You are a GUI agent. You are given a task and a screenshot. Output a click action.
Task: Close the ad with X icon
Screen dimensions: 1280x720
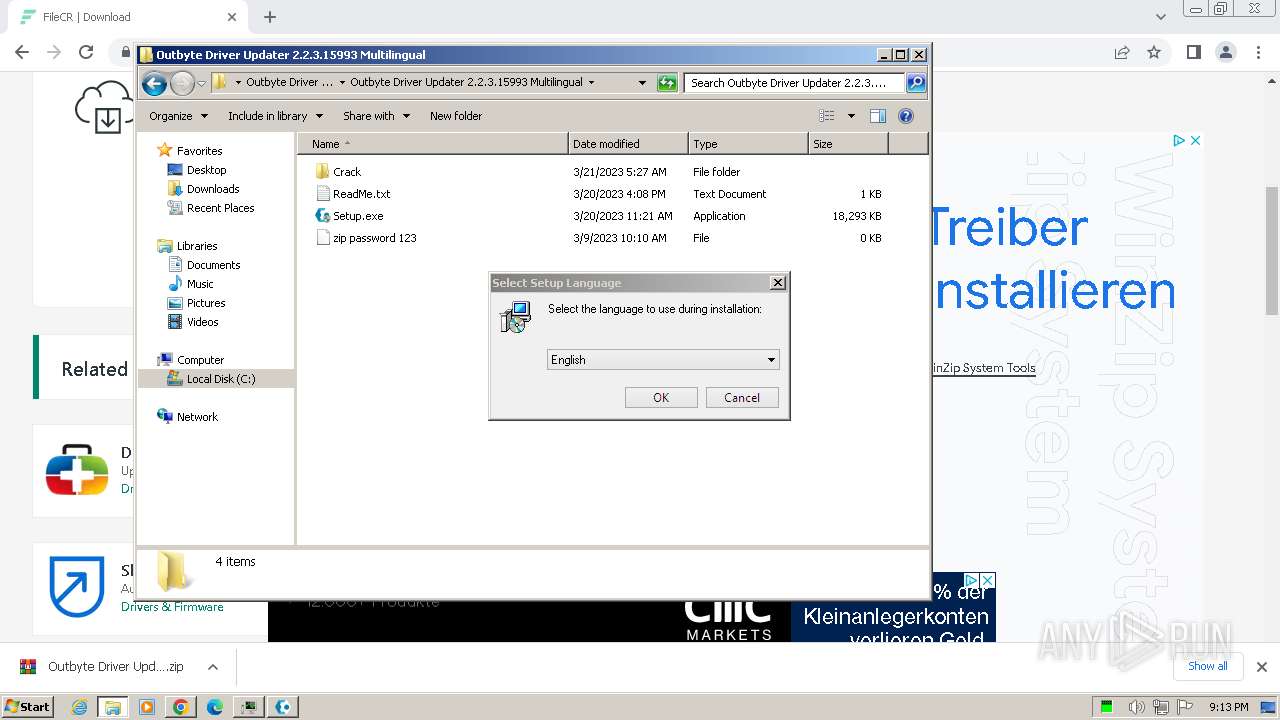[1195, 141]
